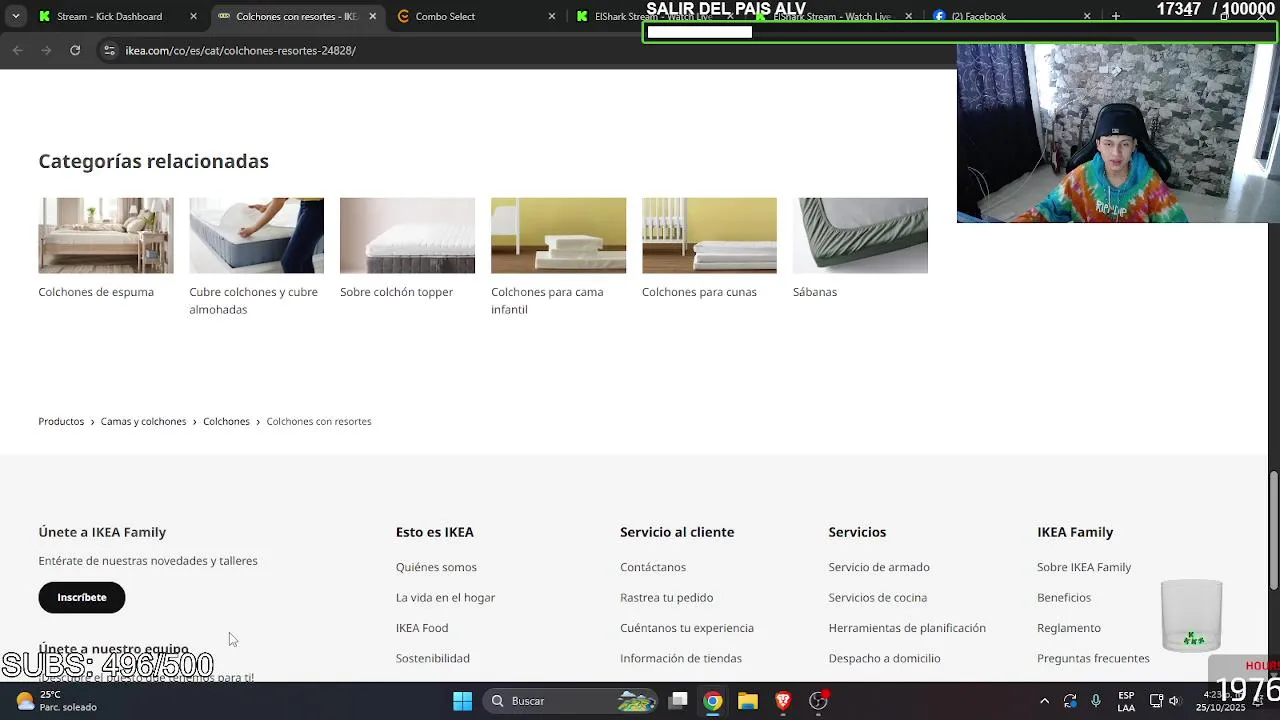Open the Beneficios link
Screen dimensions: 1280x720
(1064, 597)
